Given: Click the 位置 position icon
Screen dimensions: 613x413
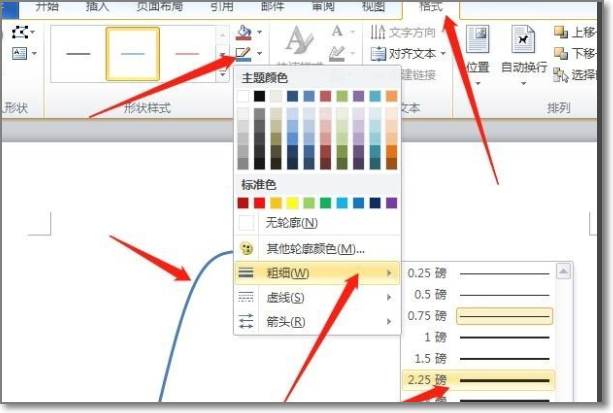Looking at the screenshot, I should pyautogui.click(x=478, y=39).
